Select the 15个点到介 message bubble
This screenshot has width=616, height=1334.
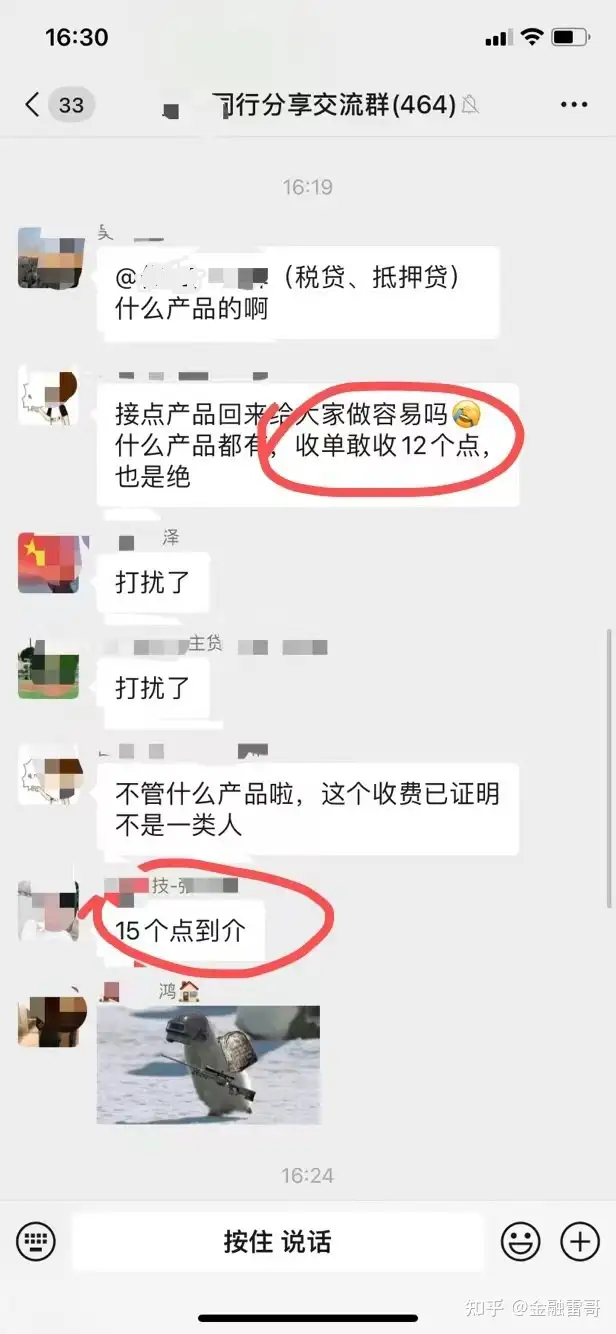tap(181, 930)
